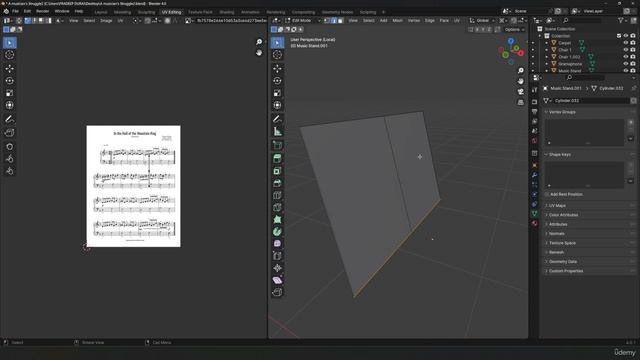This screenshot has height=360, width=640.
Task: Open the Image menu in UV editor
Action: tap(106, 20)
